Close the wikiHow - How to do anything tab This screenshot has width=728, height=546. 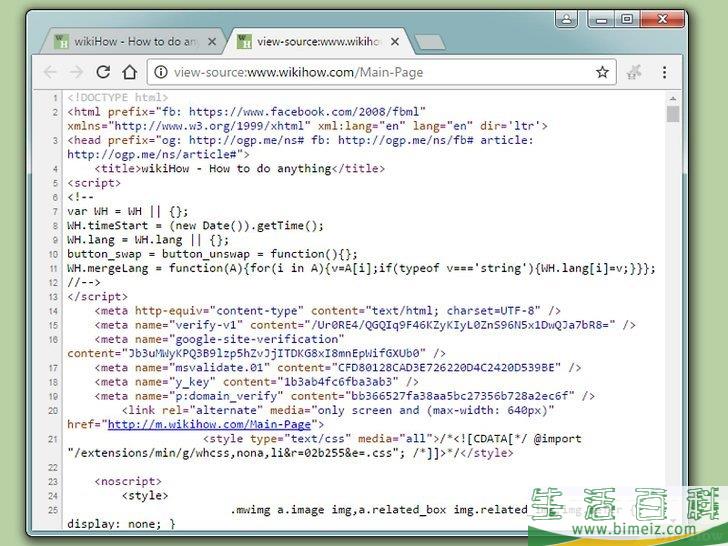pyautogui.click(x=212, y=42)
